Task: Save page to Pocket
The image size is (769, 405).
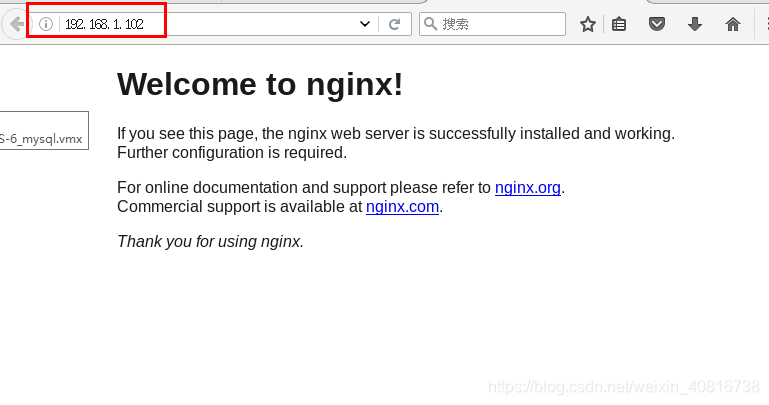Action: (657, 24)
